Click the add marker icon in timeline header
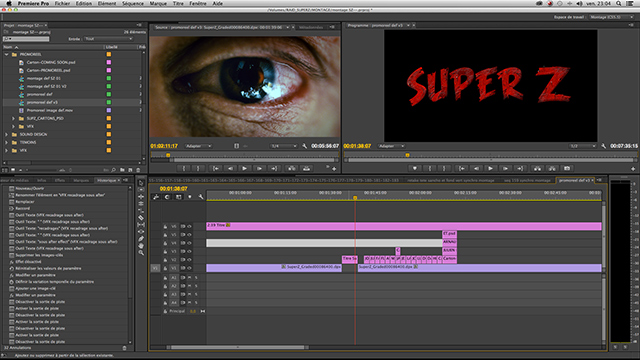The height and width of the screenshot is (360, 640). coord(189,197)
